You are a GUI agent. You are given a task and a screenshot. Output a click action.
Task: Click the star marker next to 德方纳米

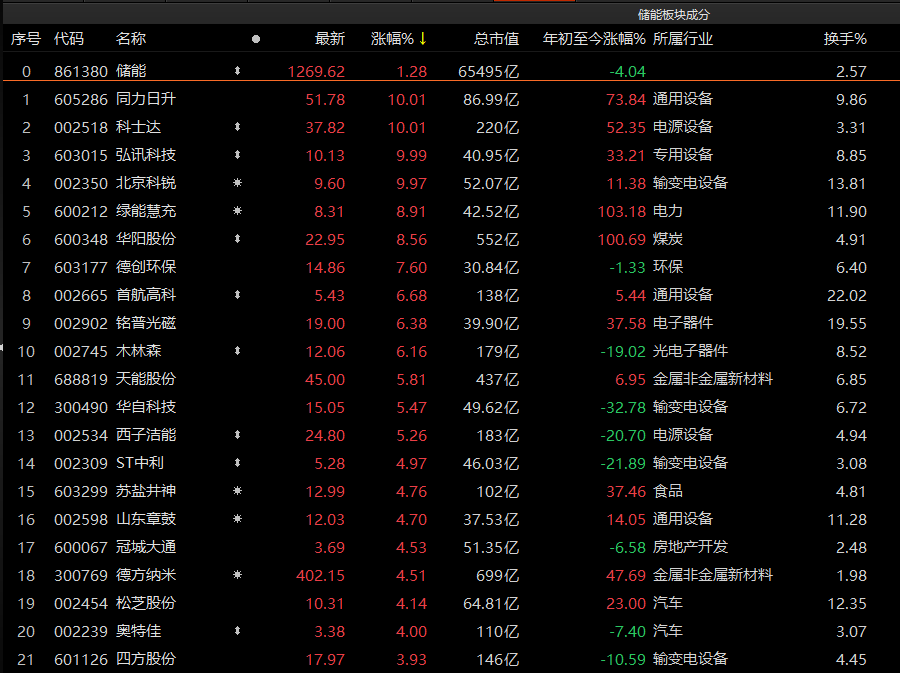[x=237, y=575]
